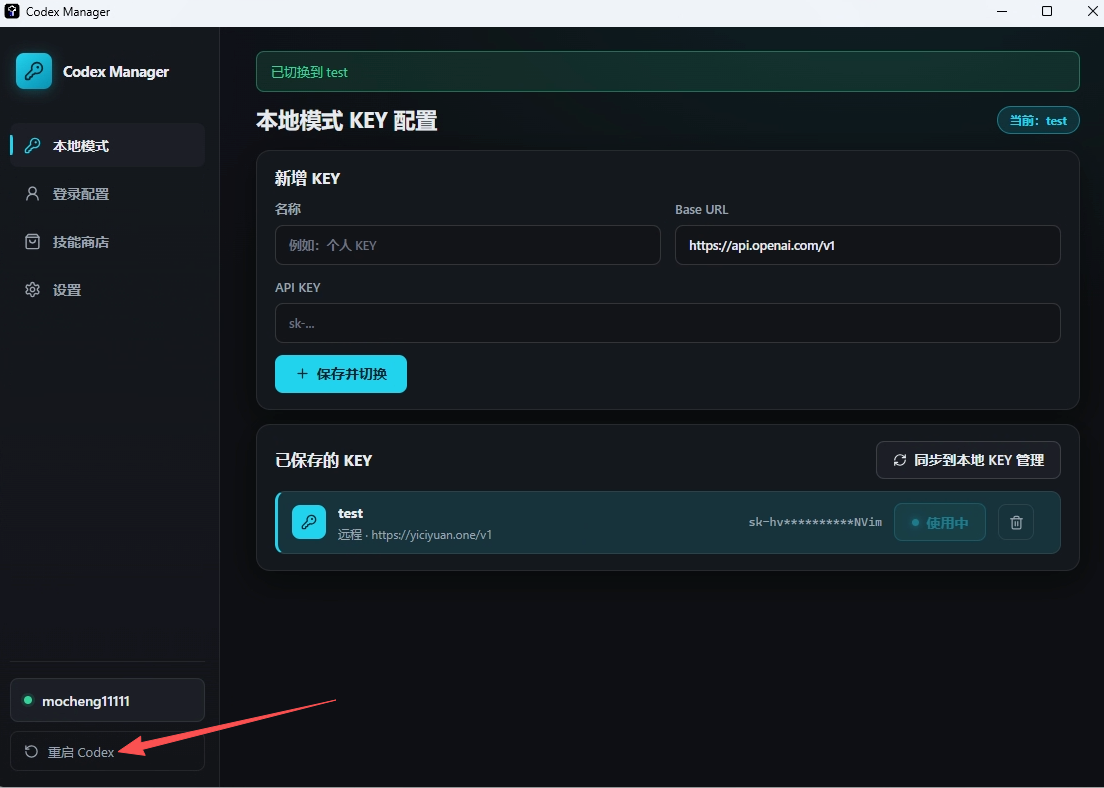Open the 设置 page
1104x788 pixels.
coord(107,289)
